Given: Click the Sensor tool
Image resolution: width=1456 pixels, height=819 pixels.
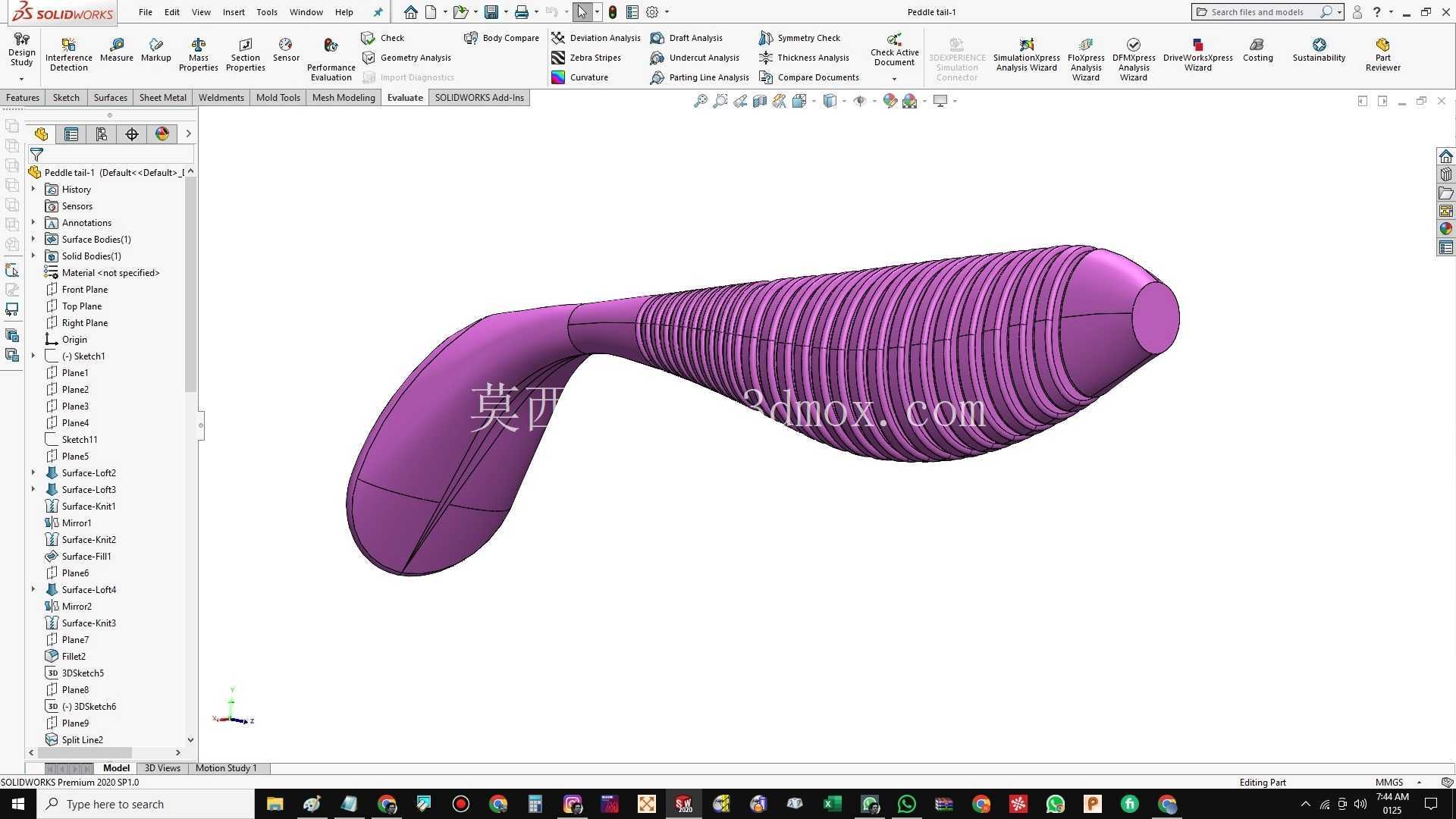Looking at the screenshot, I should [286, 50].
